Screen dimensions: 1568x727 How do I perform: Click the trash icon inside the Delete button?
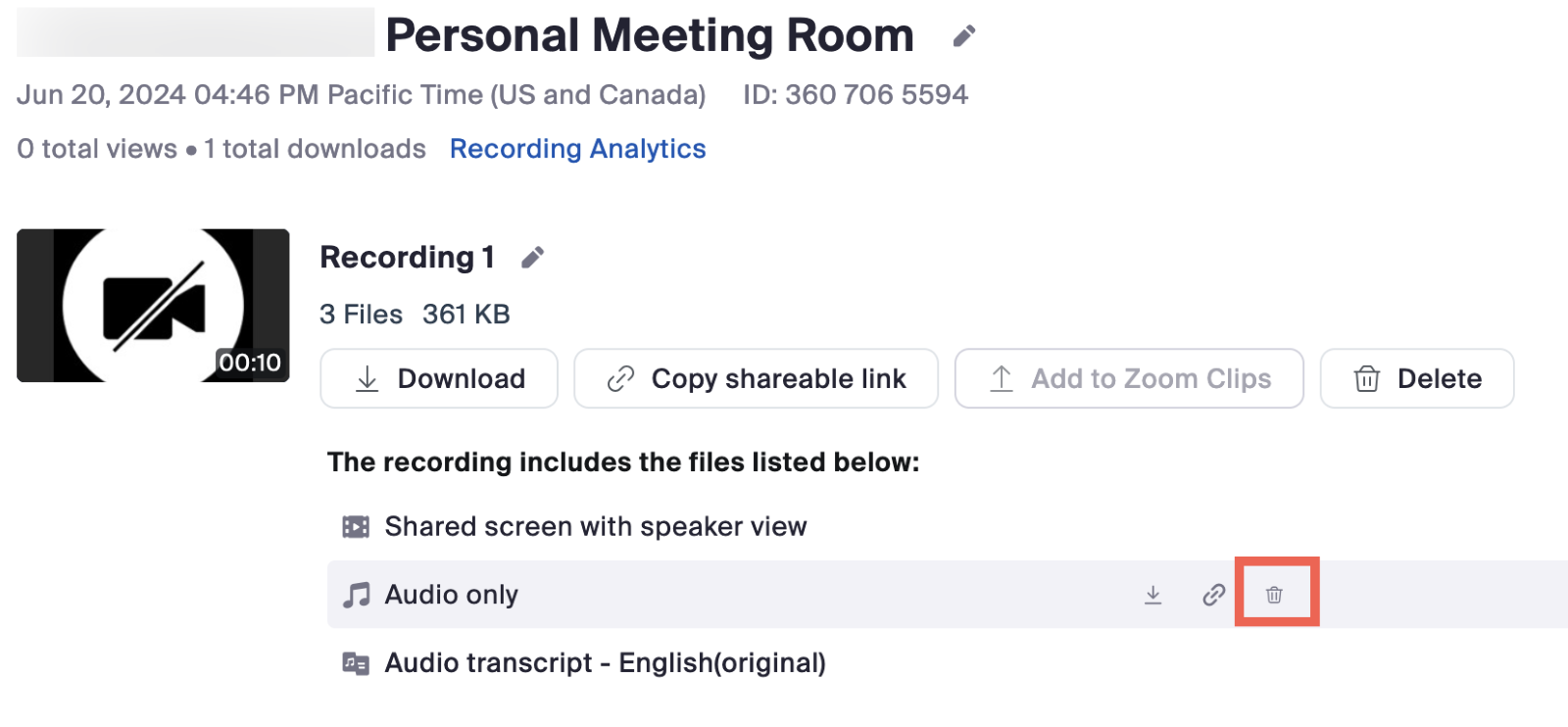tap(1366, 378)
